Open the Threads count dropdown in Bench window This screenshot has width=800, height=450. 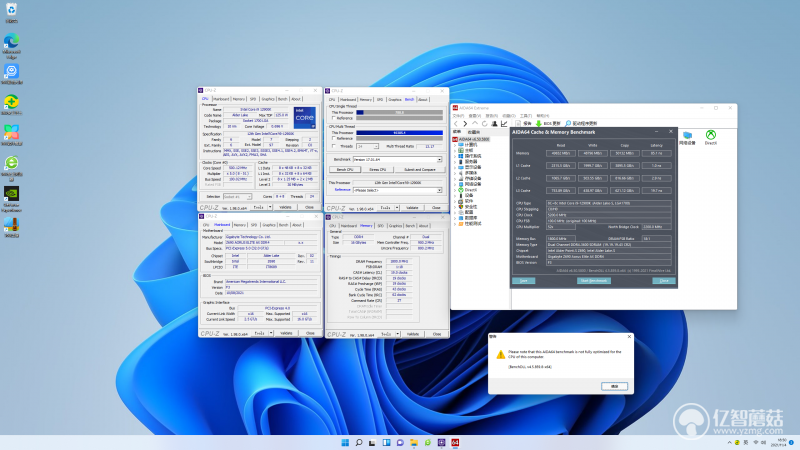point(376,146)
